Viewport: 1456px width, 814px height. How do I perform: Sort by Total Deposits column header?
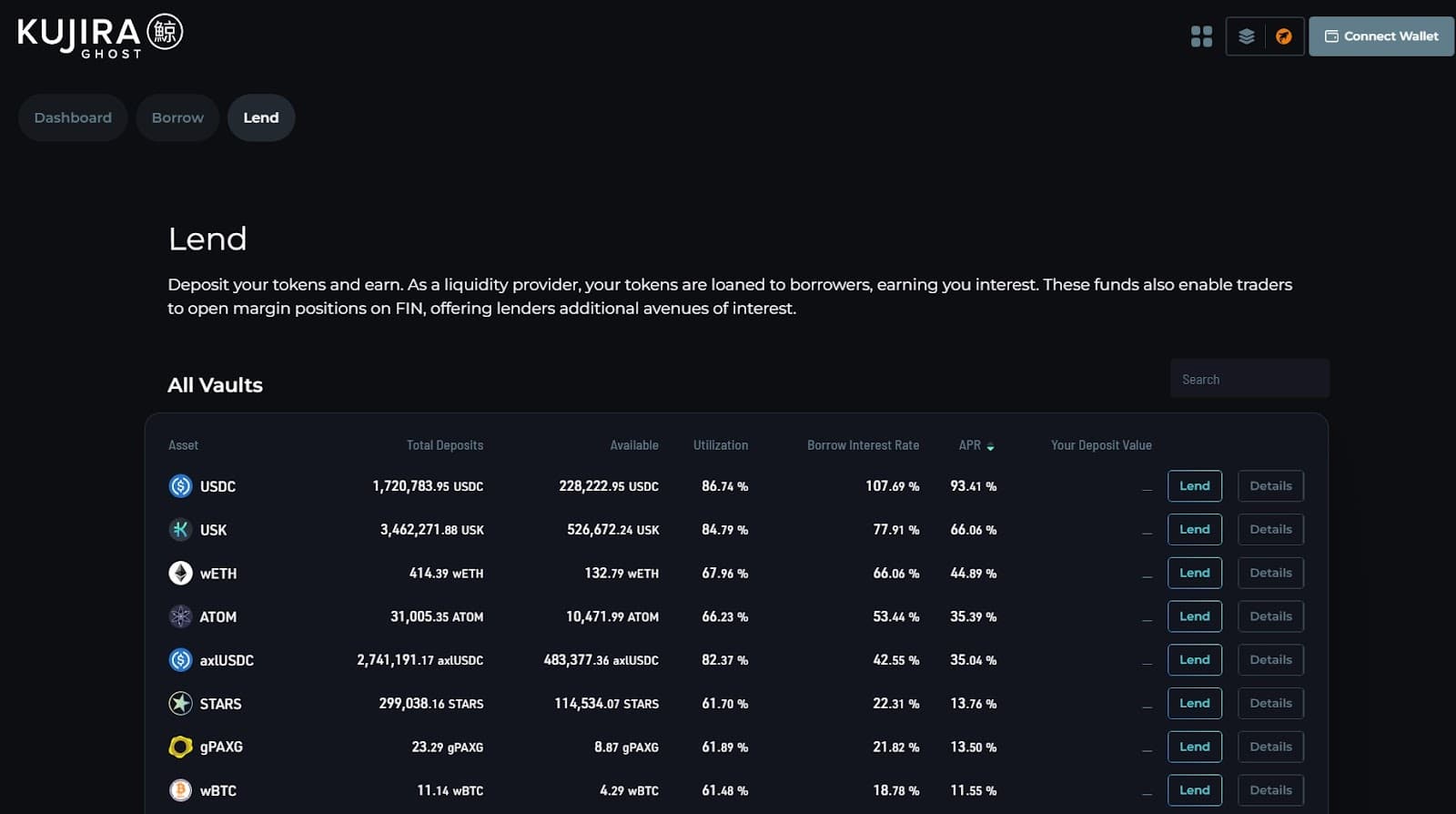click(x=444, y=445)
